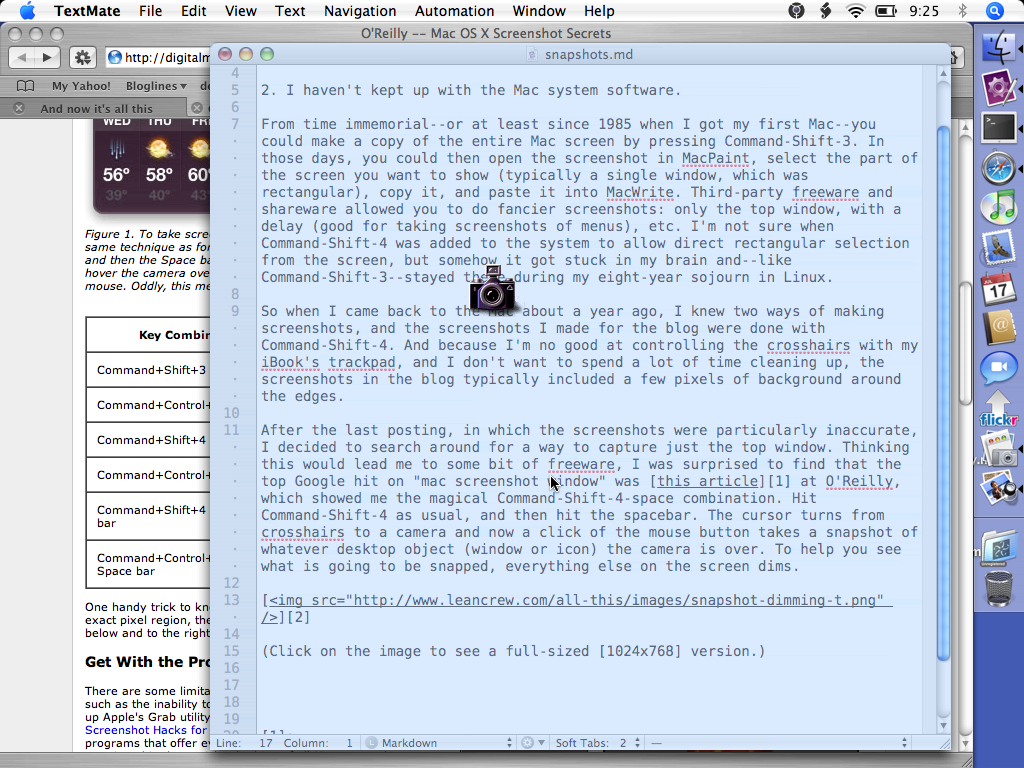
Task: Open the AirPort Wi-Fi menu
Action: pos(855,11)
